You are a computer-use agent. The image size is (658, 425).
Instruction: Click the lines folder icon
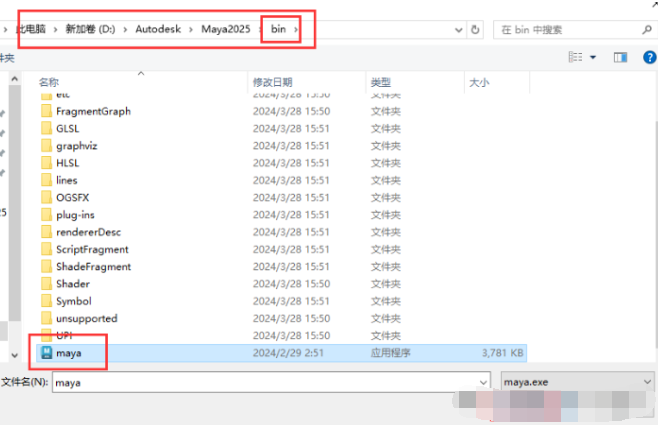click(x=47, y=180)
